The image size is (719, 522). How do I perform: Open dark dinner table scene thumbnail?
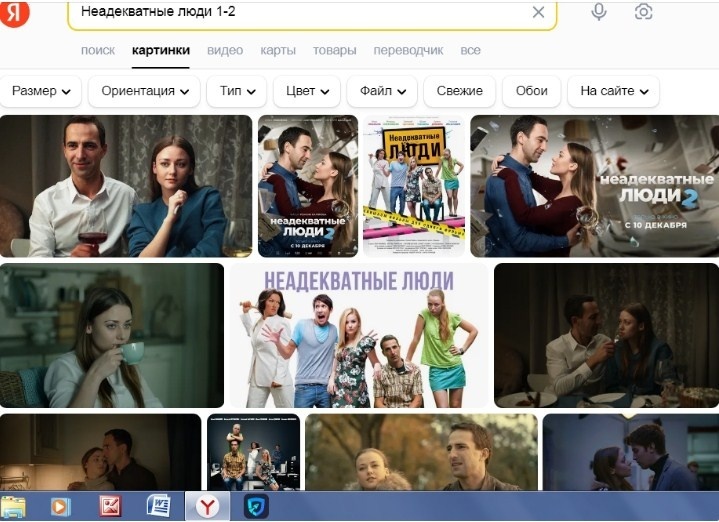coord(607,335)
